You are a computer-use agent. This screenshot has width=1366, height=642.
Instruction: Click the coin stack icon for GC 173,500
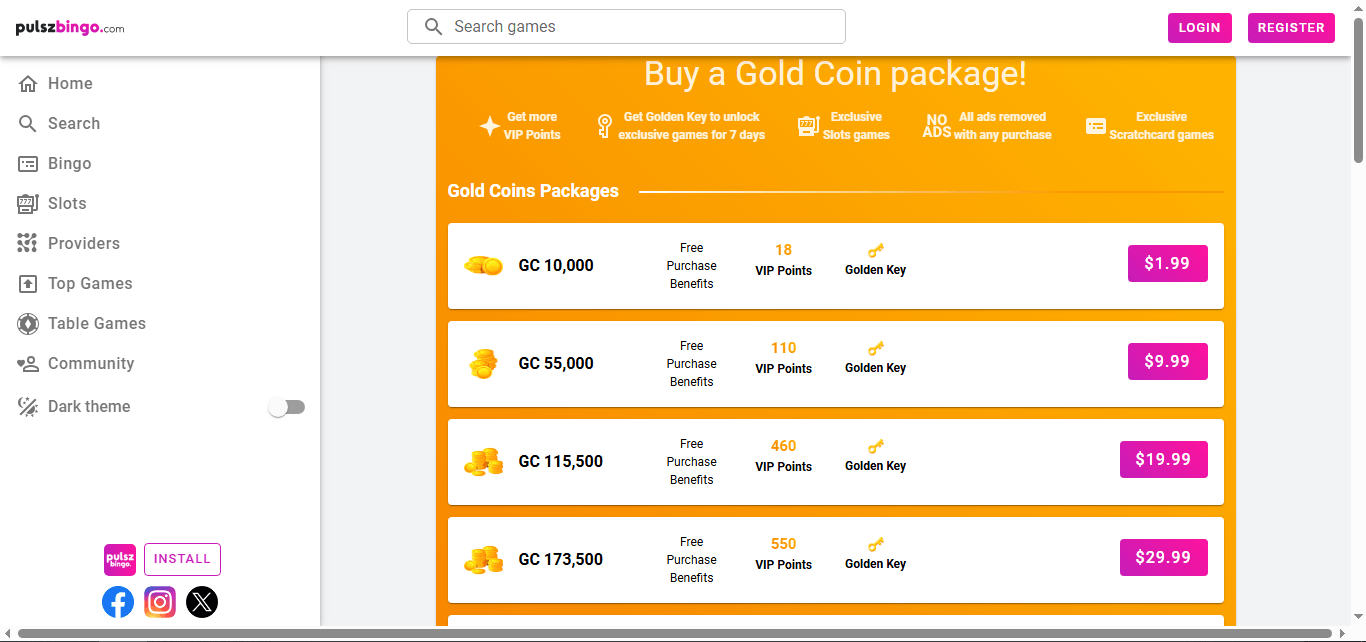tap(484, 560)
